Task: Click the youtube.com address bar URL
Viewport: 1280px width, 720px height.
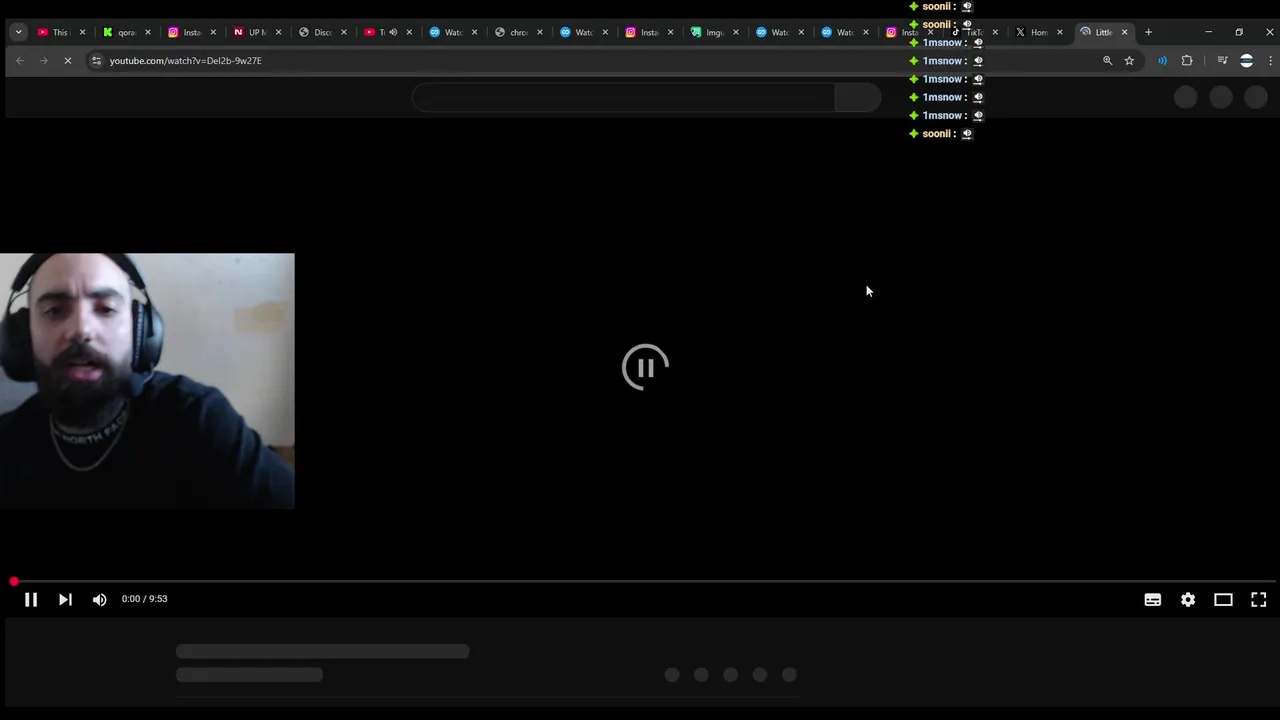Action: pyautogui.click(x=186, y=61)
